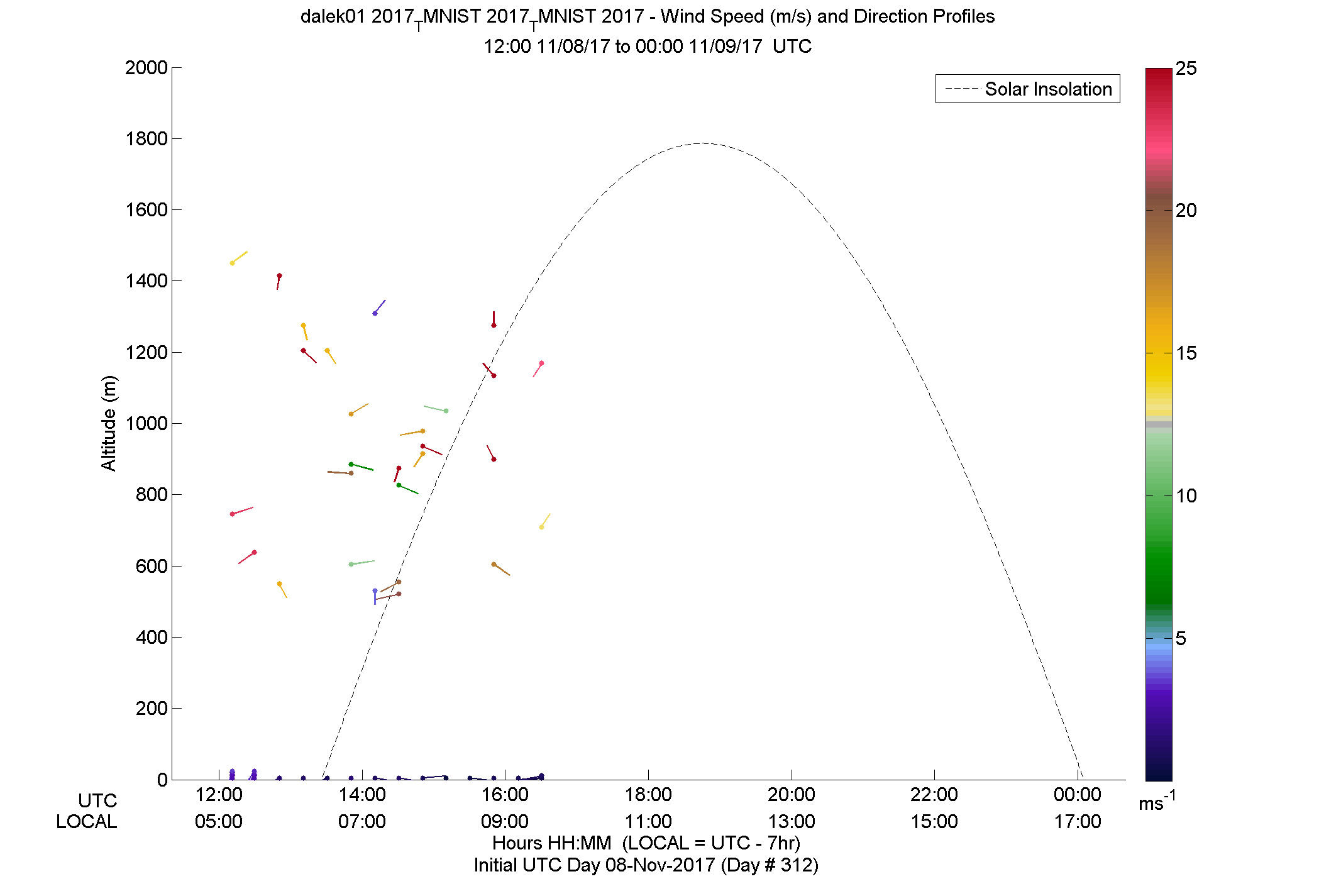
Task: Click the 1000 altitude tick label
Action: coord(146,423)
